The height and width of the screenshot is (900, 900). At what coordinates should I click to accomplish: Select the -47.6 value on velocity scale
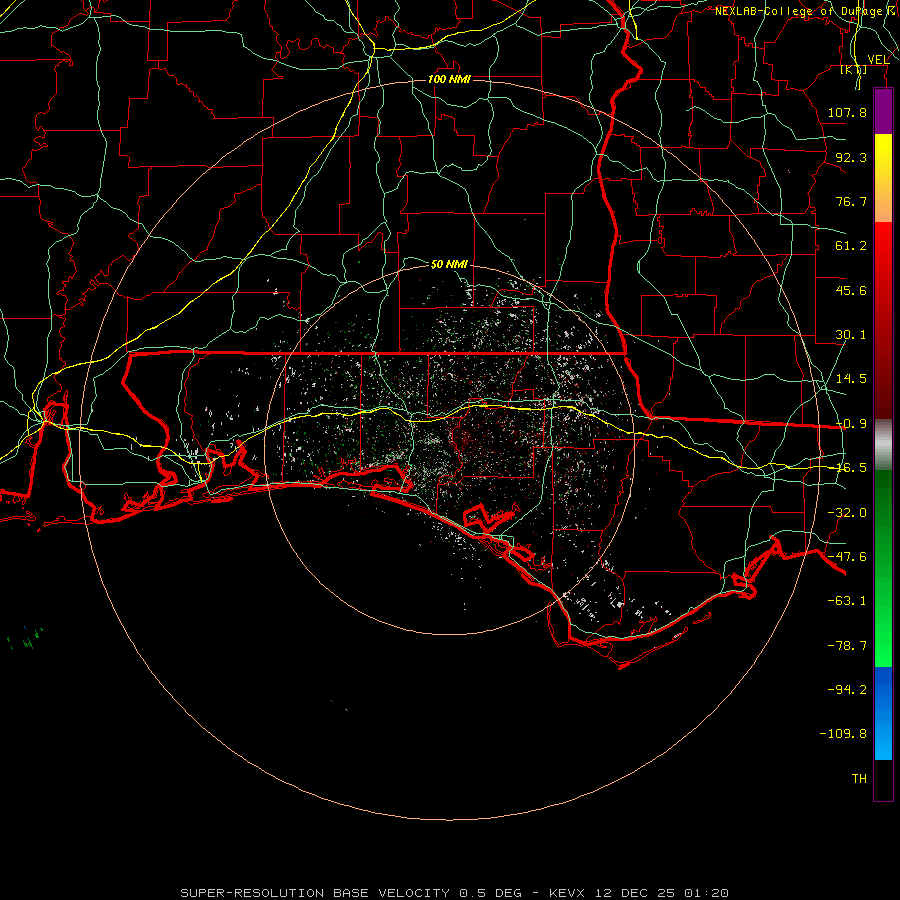point(847,557)
